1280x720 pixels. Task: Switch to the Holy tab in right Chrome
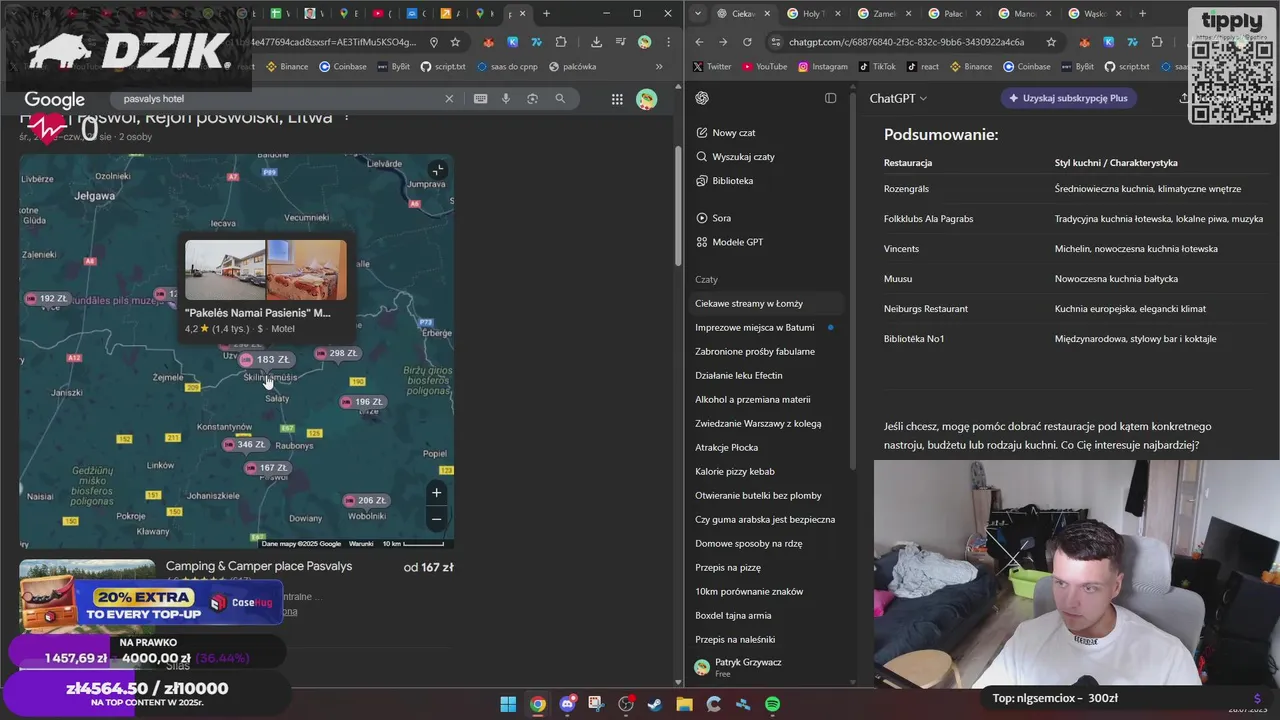pyautogui.click(x=812, y=14)
